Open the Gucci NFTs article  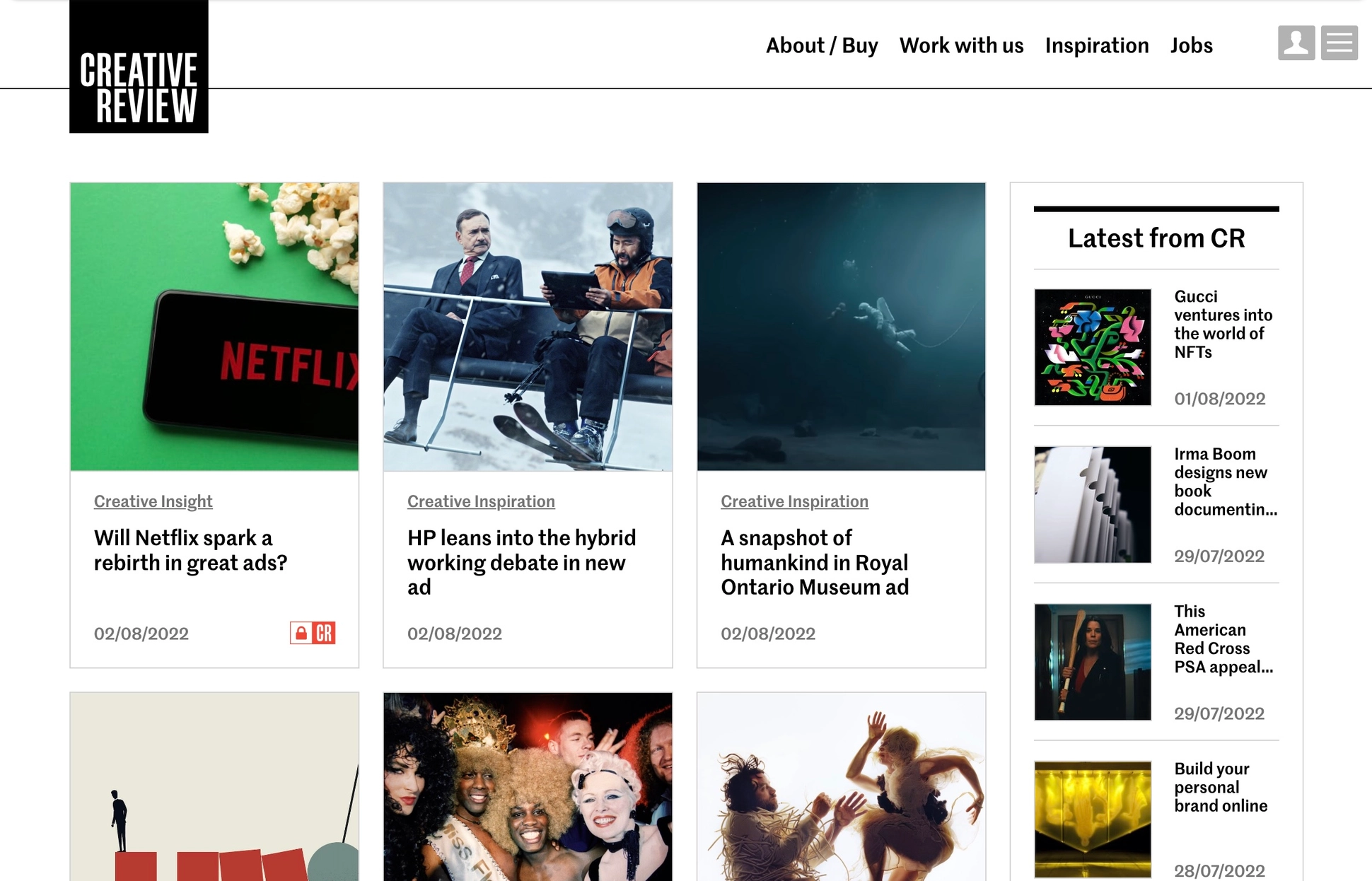pos(1222,324)
